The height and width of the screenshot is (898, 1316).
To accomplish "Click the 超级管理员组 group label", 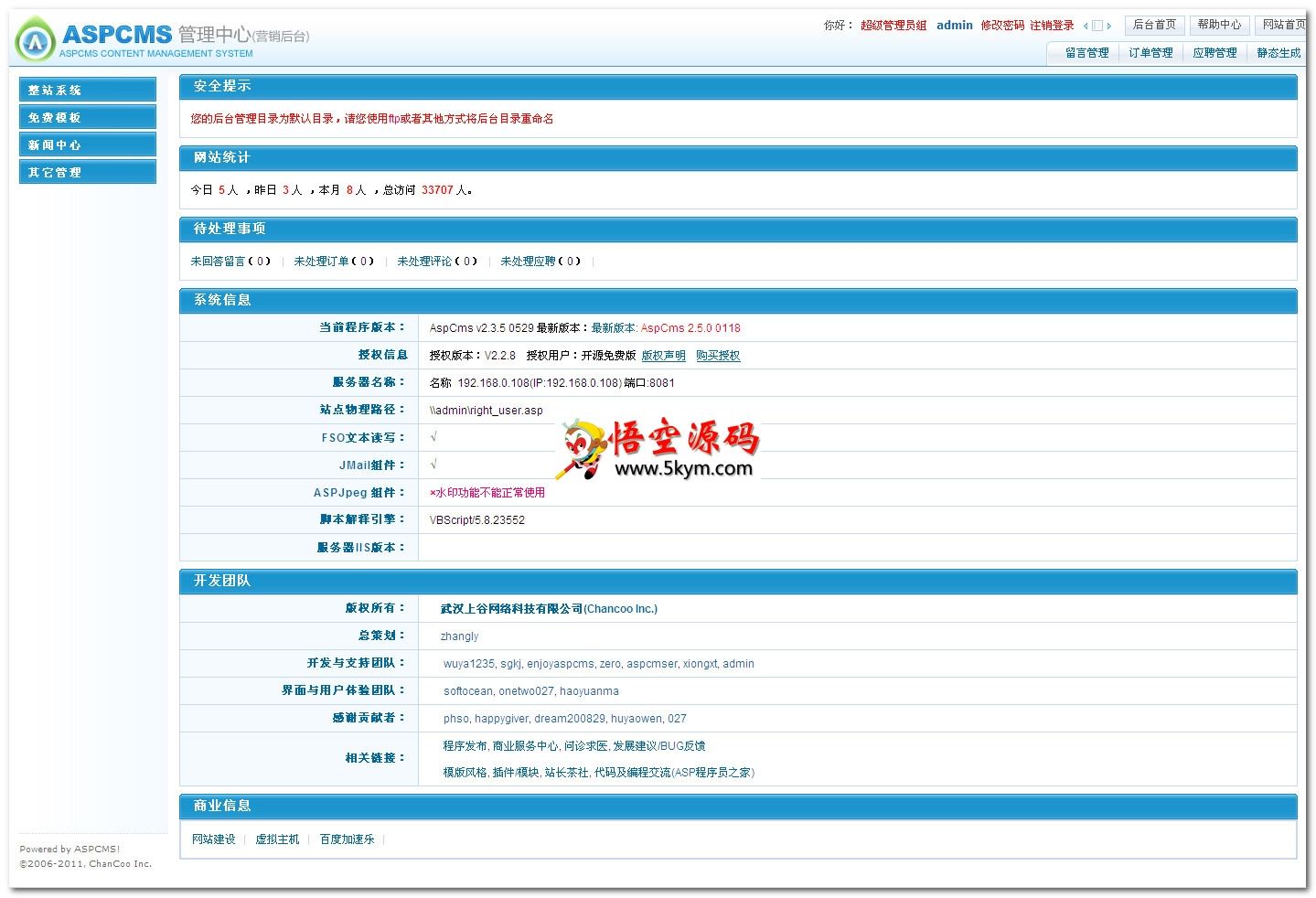I will click(893, 26).
